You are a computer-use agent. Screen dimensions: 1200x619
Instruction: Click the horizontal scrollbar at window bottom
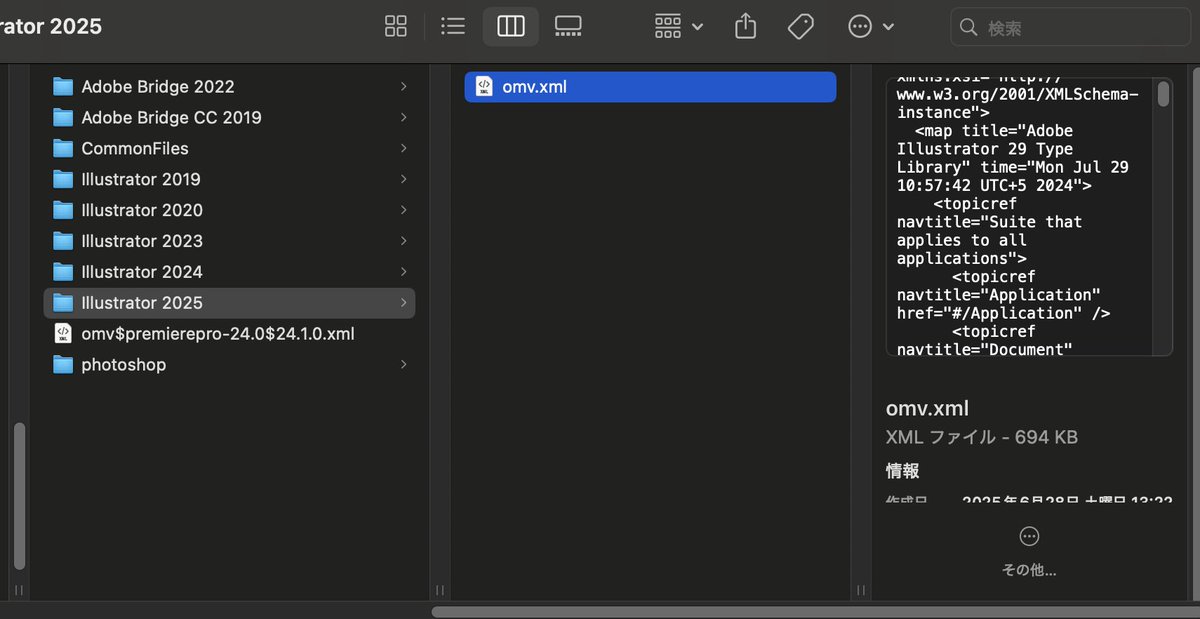[x=815, y=611]
